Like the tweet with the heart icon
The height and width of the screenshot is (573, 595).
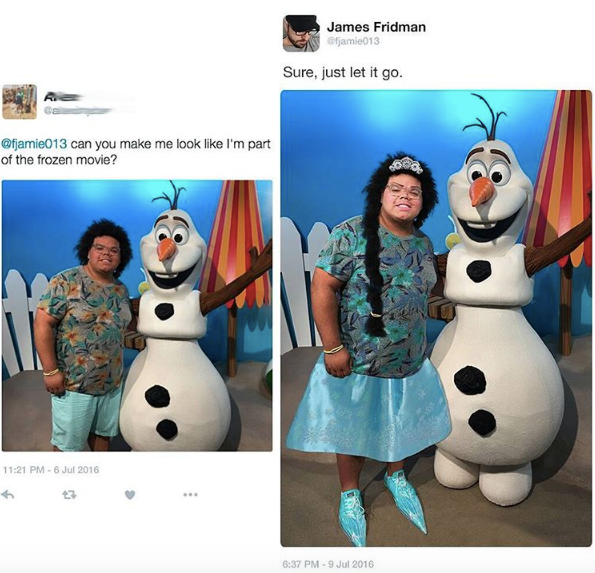(x=130, y=494)
